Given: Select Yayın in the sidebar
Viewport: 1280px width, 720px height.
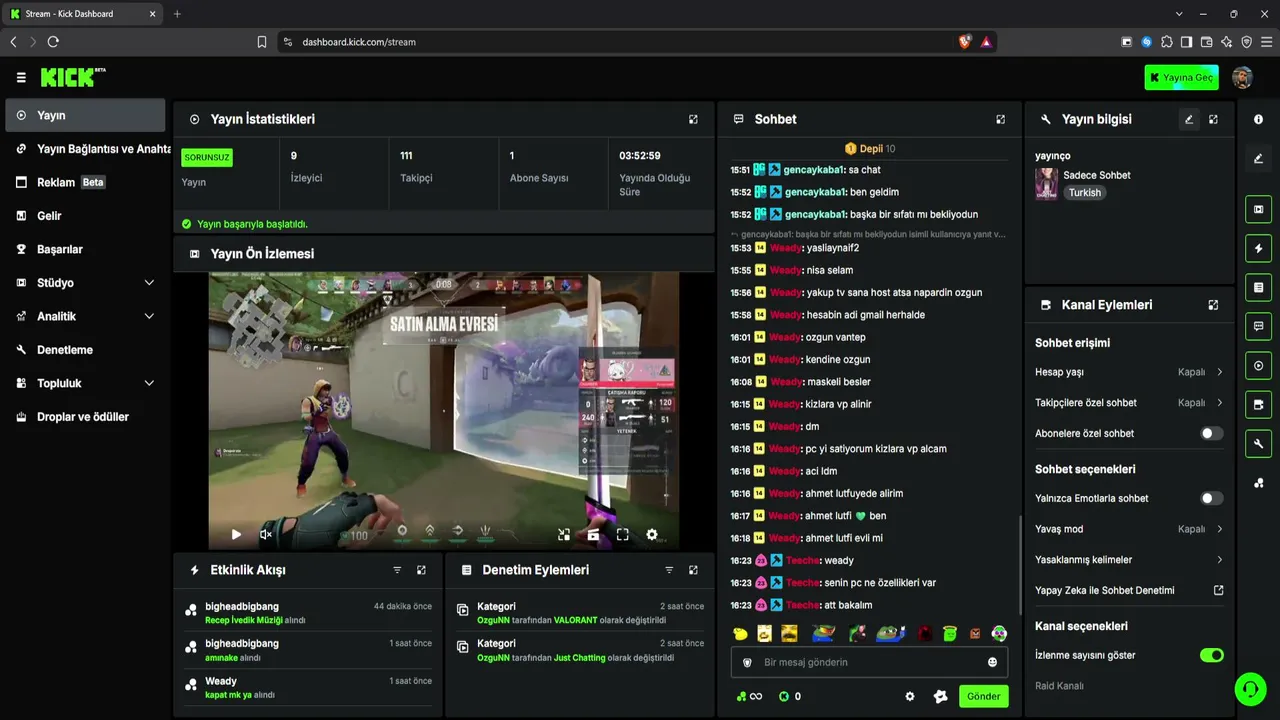Looking at the screenshot, I should pos(85,115).
